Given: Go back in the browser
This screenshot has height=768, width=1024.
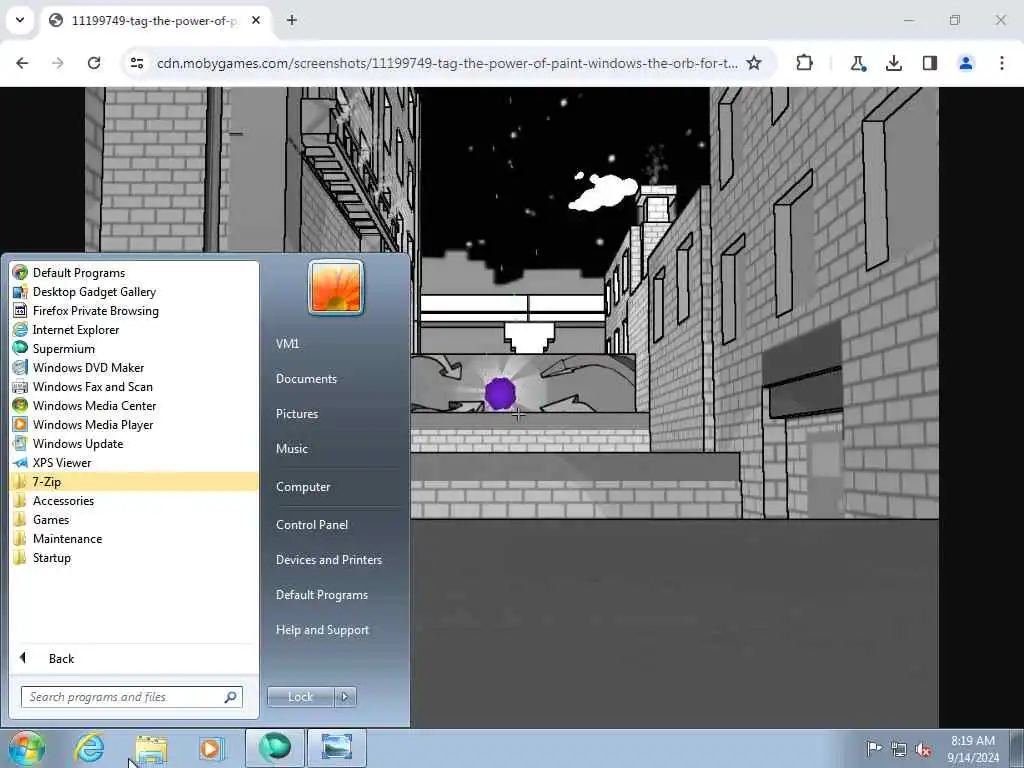Looking at the screenshot, I should [x=22, y=63].
